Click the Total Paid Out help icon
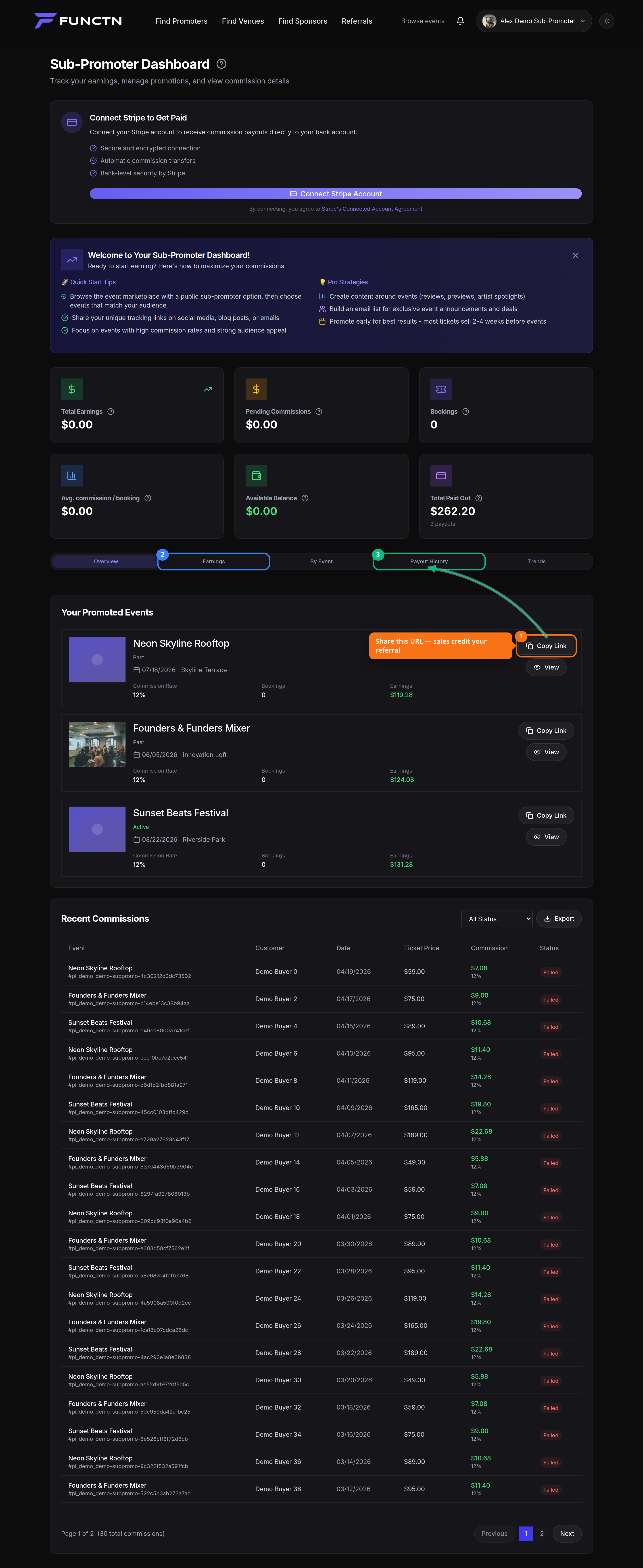Viewport: 643px width, 1568px height. coord(479,498)
